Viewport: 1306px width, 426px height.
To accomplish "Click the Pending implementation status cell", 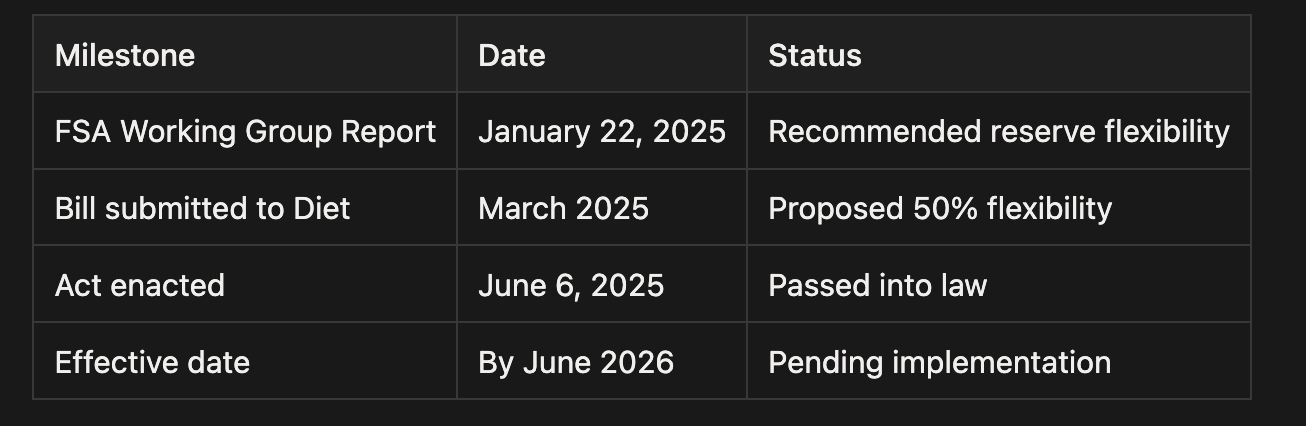I will coord(939,362).
